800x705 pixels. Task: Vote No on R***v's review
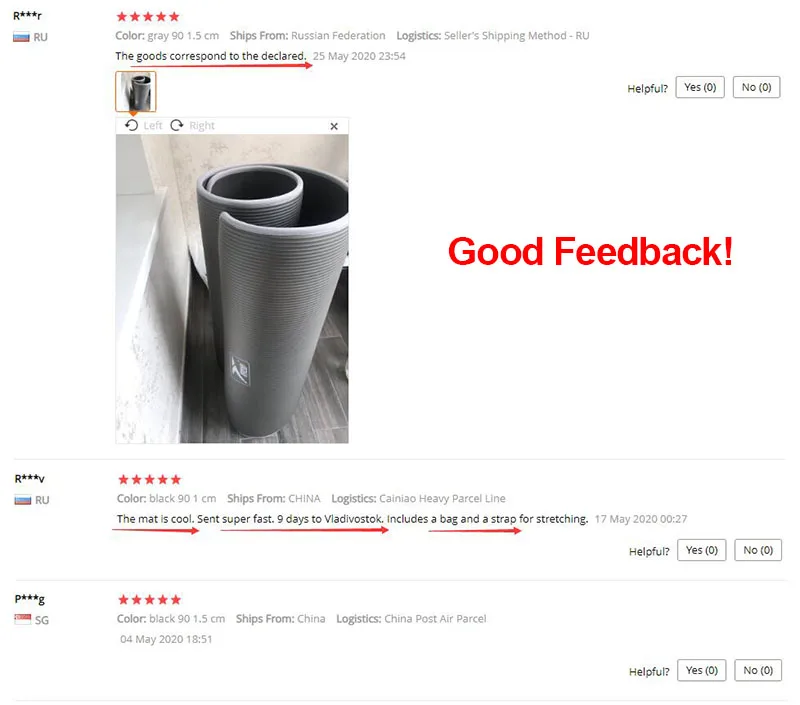click(758, 550)
